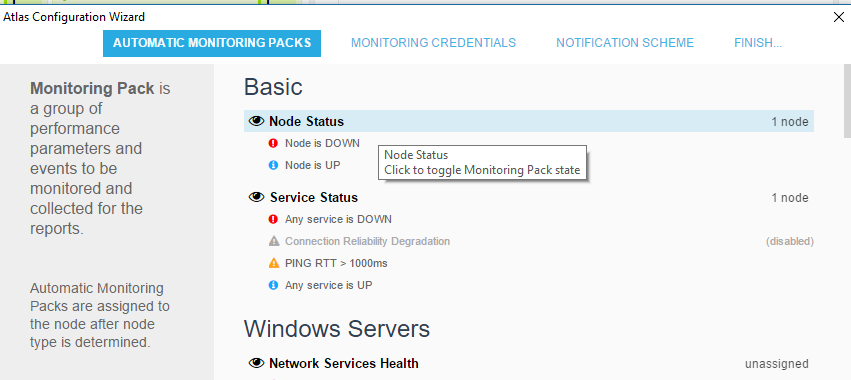The image size is (851, 380).
Task: Click the vertical scrollbar thumb
Action: tap(847, 102)
